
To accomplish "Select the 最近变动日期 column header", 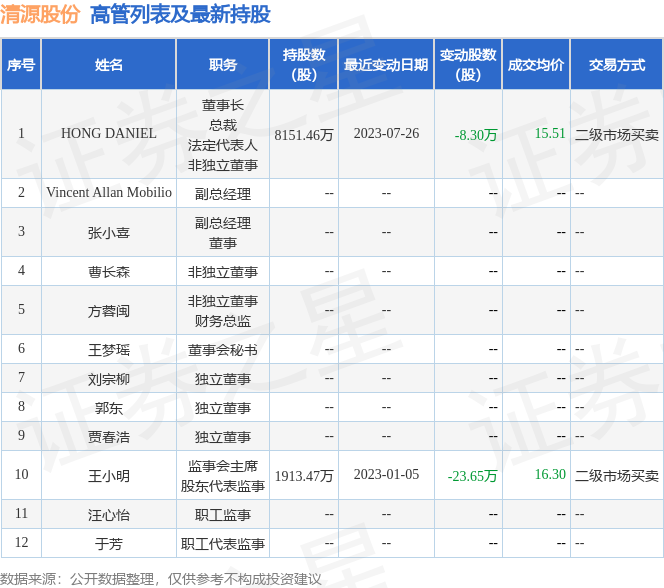I will (x=386, y=65).
